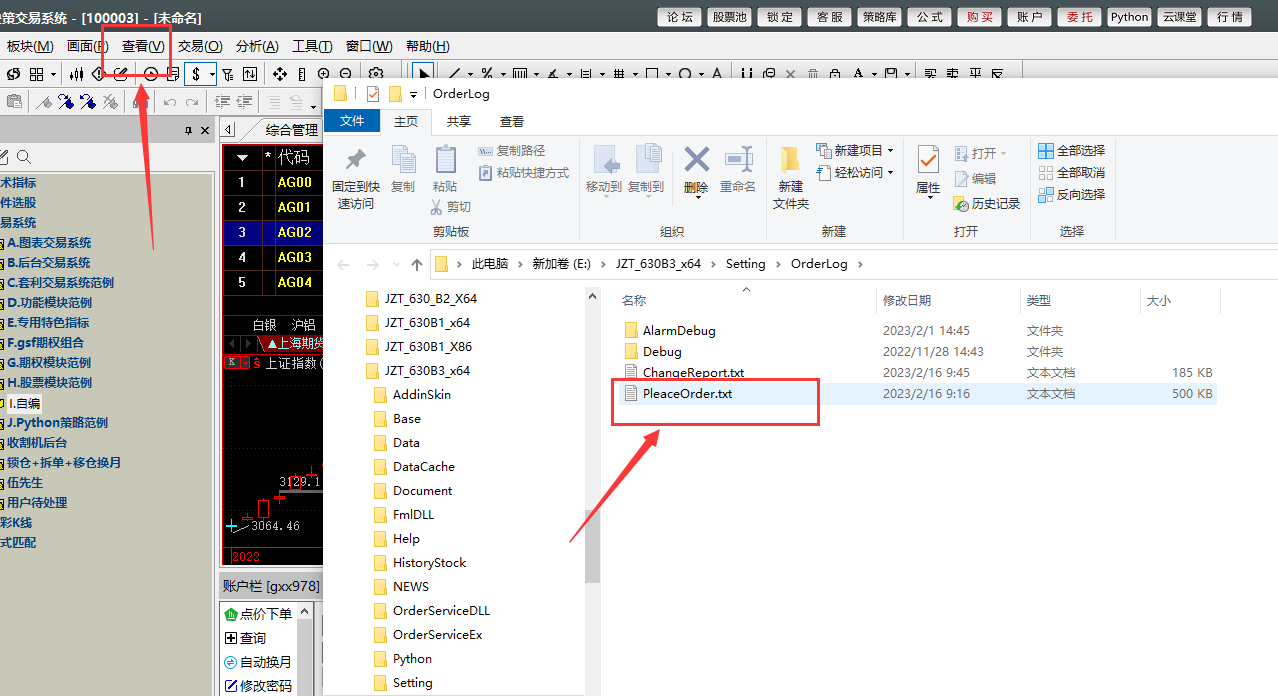The width and height of the screenshot is (1278, 696).
Task: Click the up-one-level arrow in Explorer
Action: coord(417,264)
